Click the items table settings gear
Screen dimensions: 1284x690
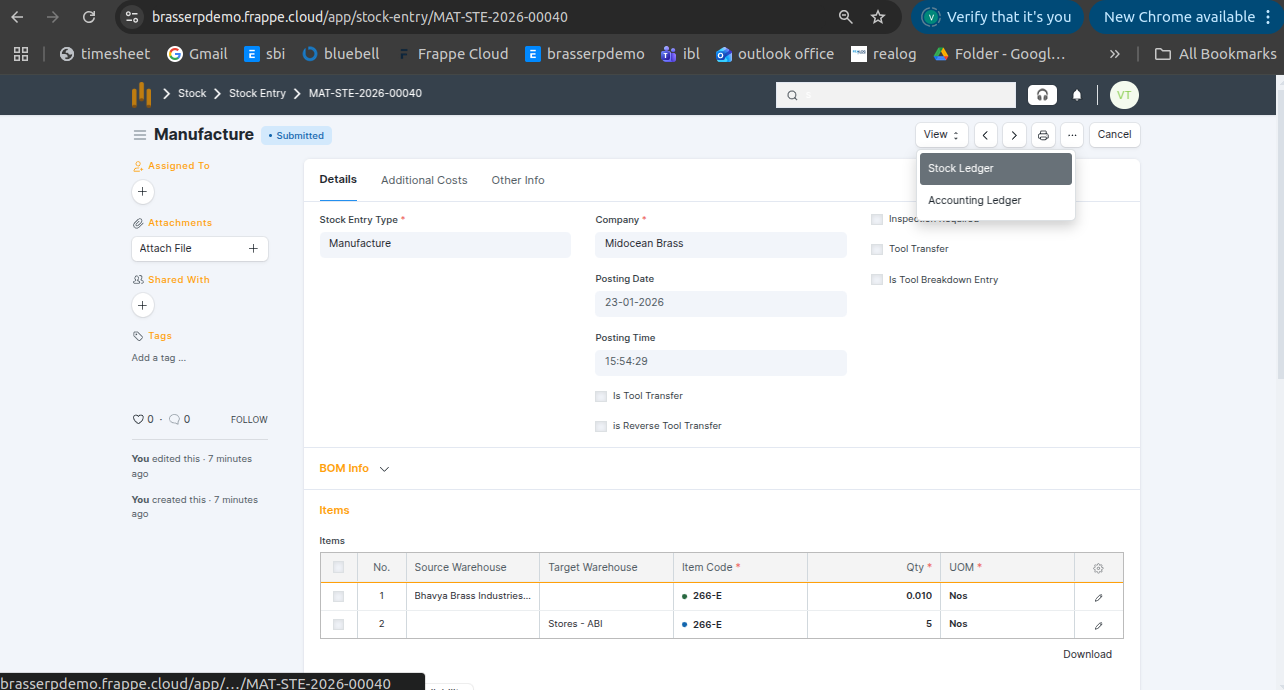pos(1098,568)
